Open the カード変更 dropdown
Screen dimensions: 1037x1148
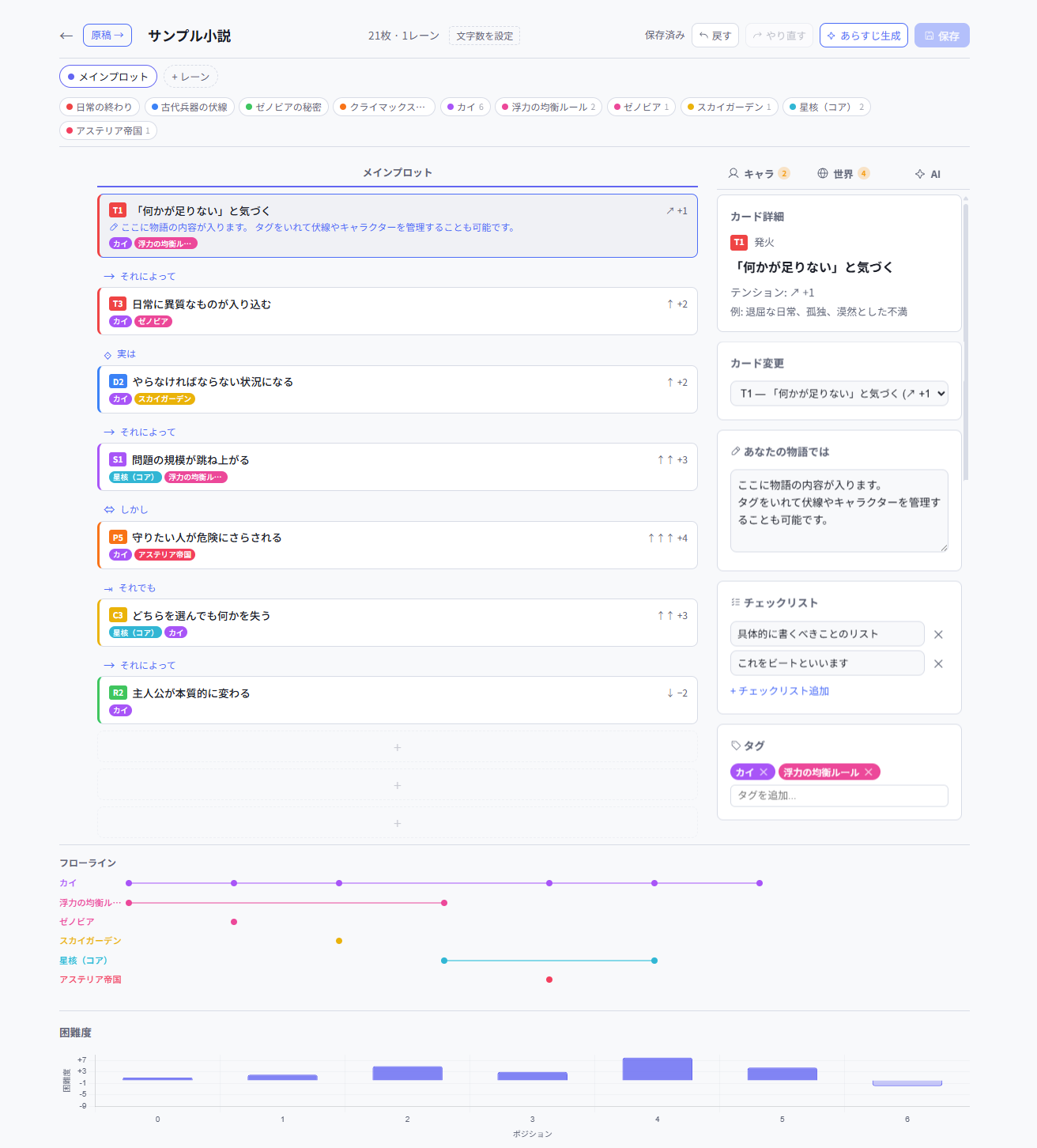[x=839, y=394]
